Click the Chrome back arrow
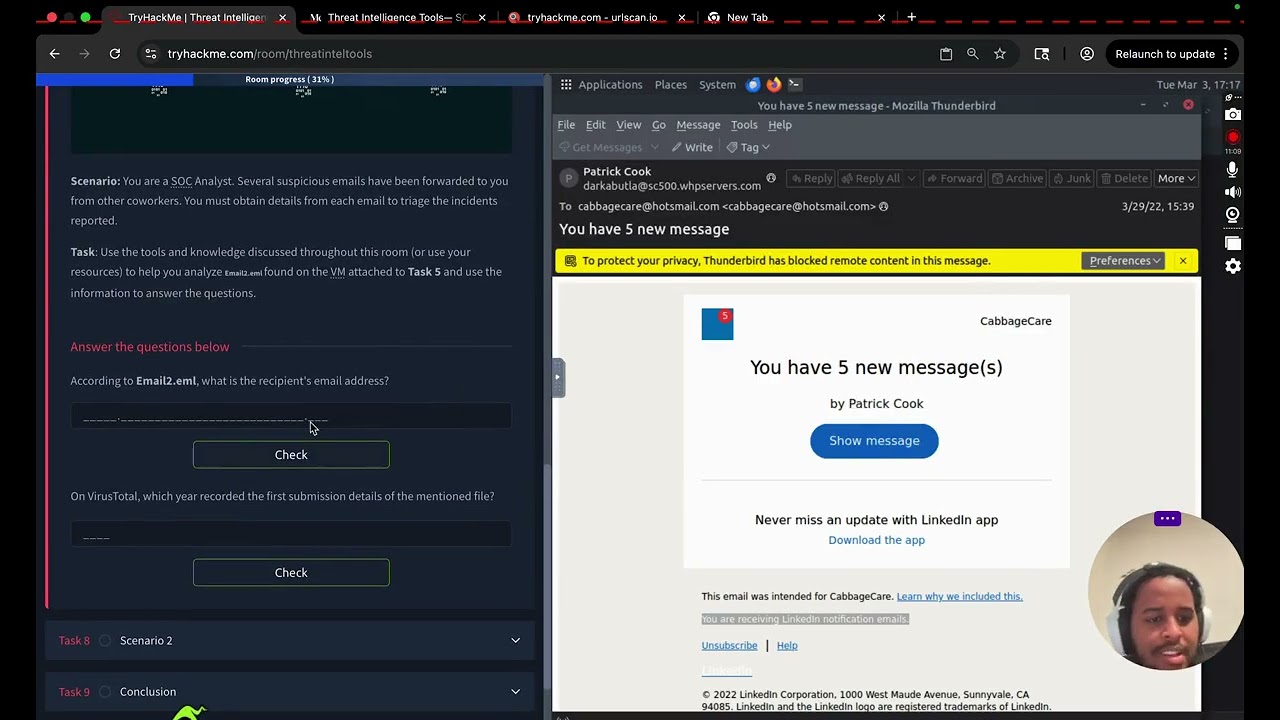The height and width of the screenshot is (720, 1280). click(x=55, y=54)
